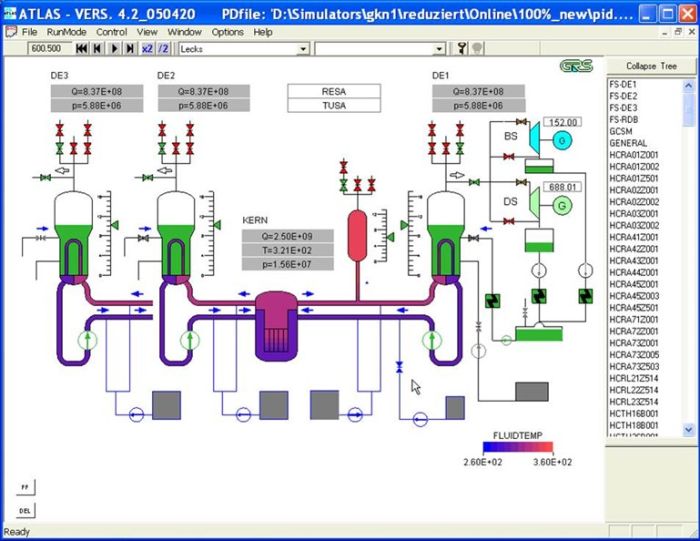Open the Lecks dropdown
This screenshot has width=700, height=541.
pos(304,49)
